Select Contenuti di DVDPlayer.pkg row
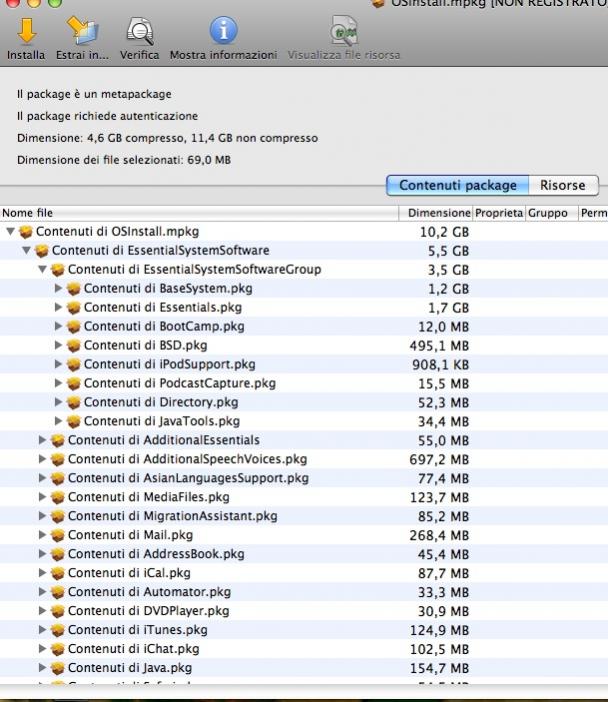 coord(304,611)
